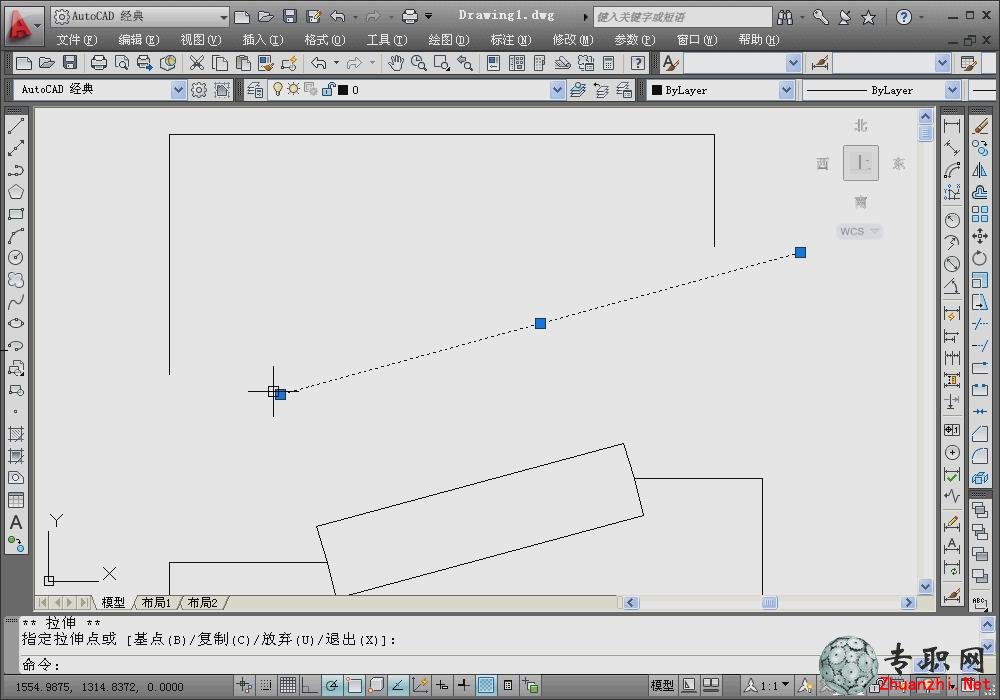Select the Rotate tool
This screenshot has height=700, width=1000.
[980, 258]
